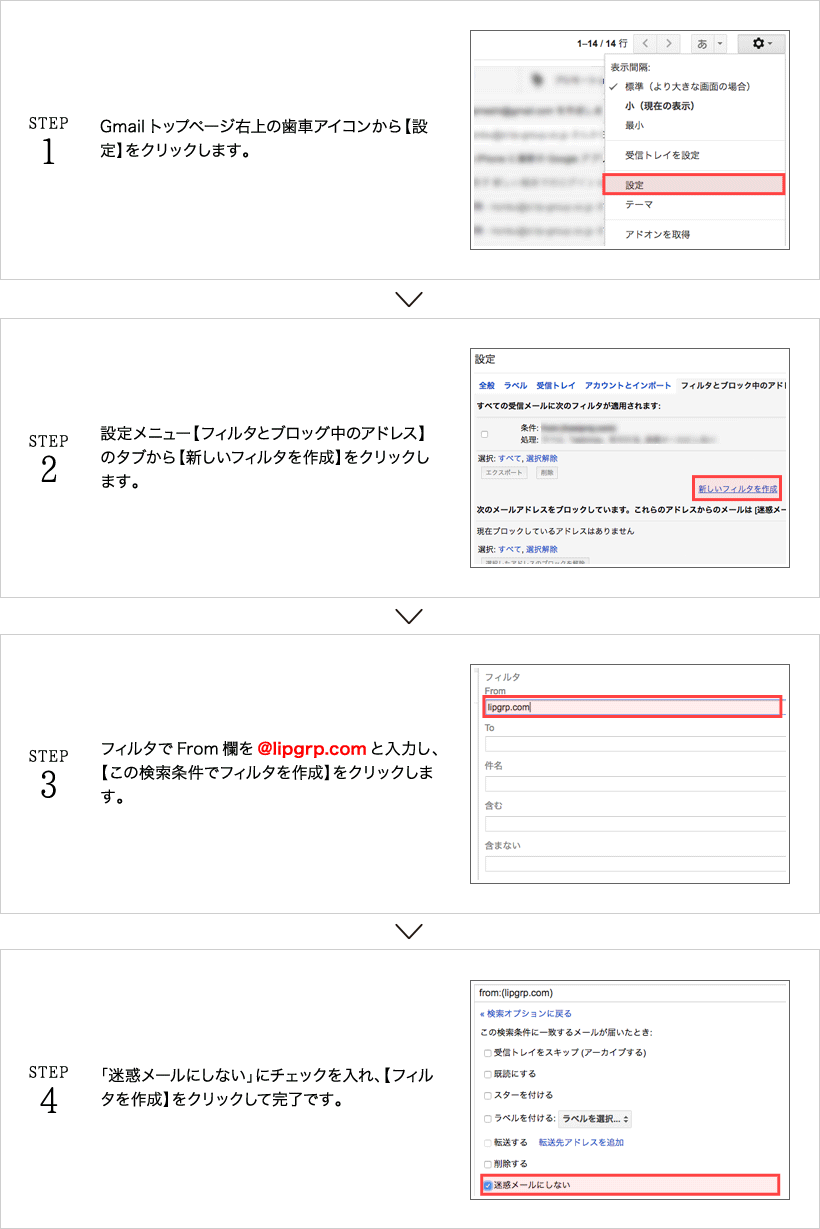Viewport: 820px width, 1229px height.
Task: Tick the existing filter's checkbox
Action: (x=485, y=434)
